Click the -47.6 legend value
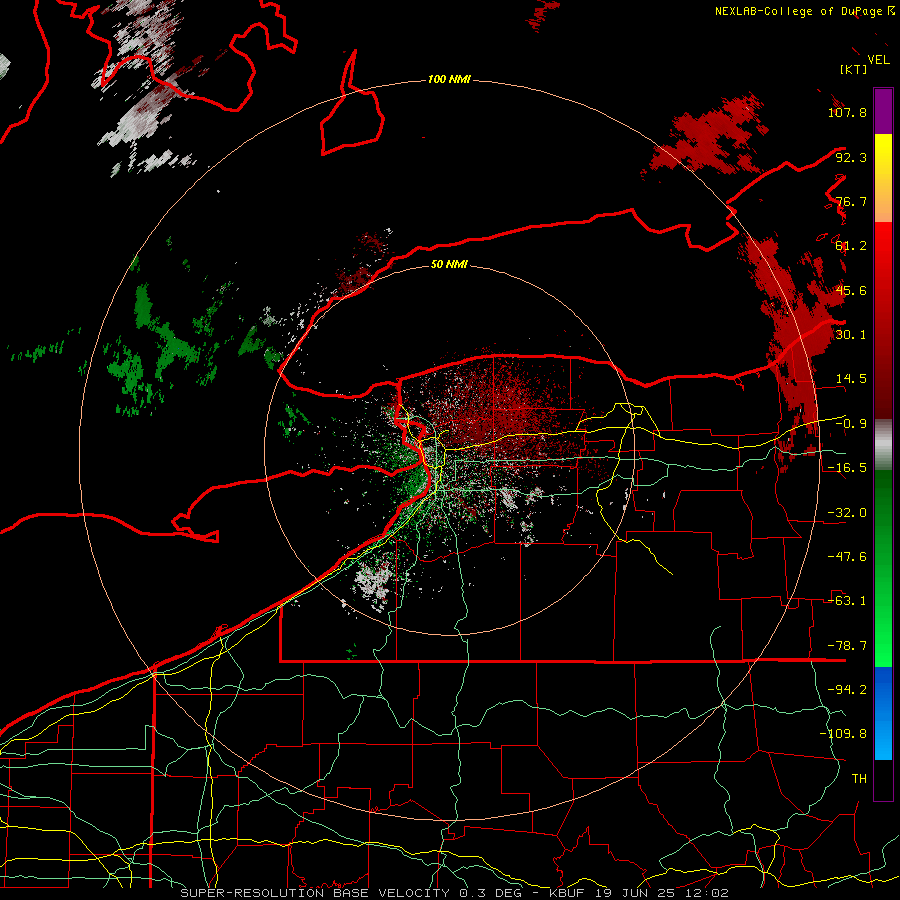 (x=847, y=557)
